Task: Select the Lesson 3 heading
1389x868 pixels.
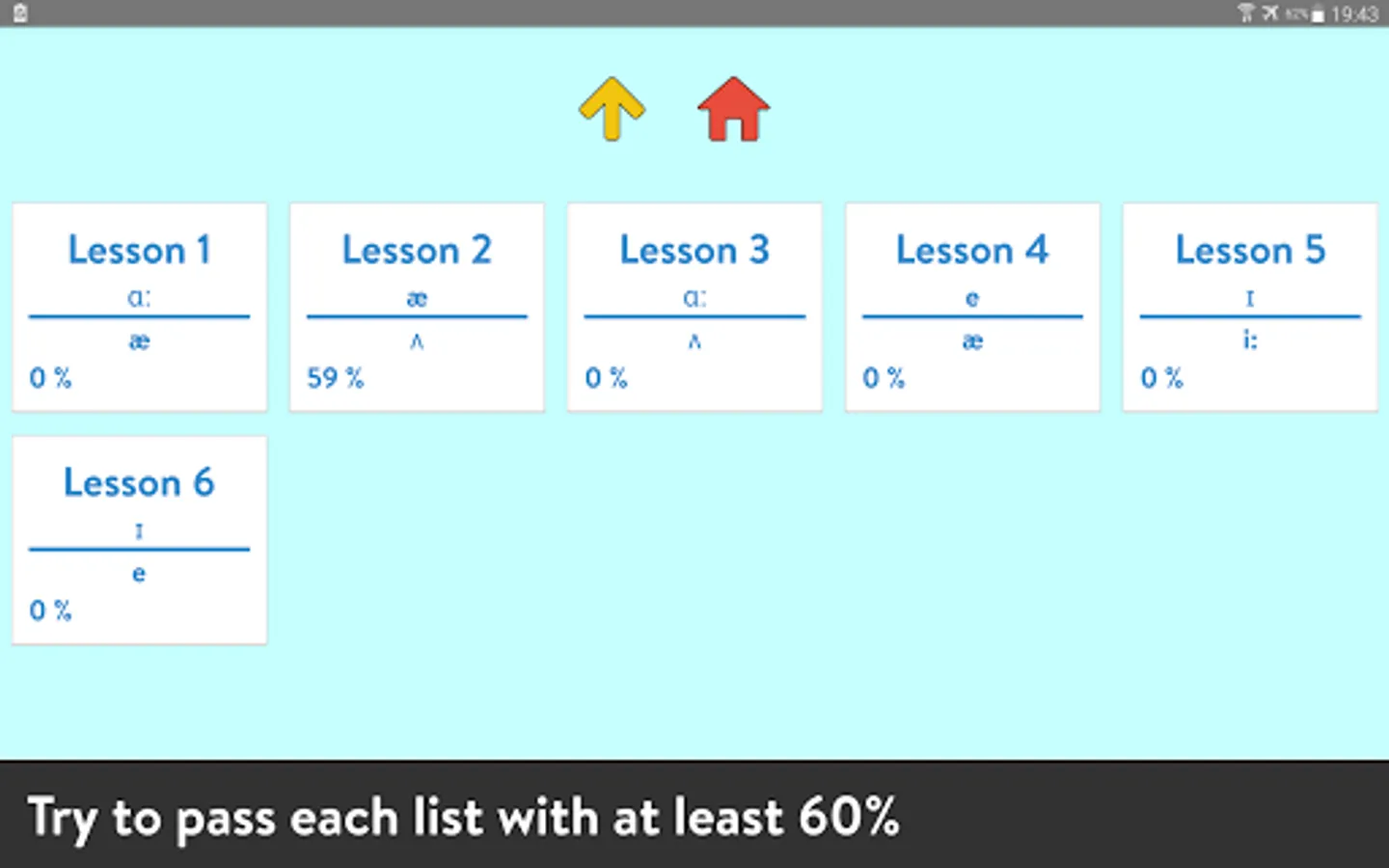Action: pos(694,251)
